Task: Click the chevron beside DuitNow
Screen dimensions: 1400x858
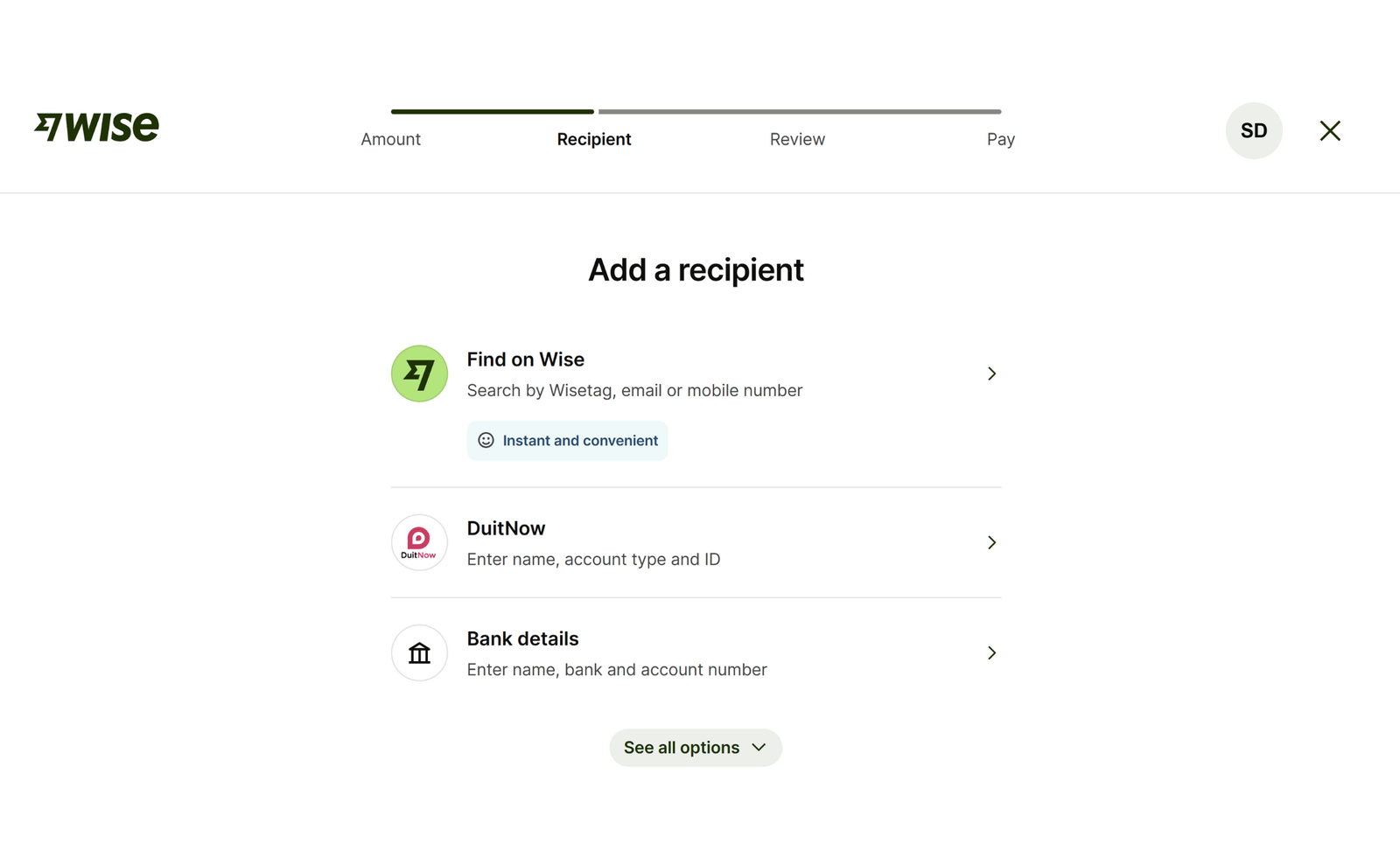Action: [x=991, y=542]
